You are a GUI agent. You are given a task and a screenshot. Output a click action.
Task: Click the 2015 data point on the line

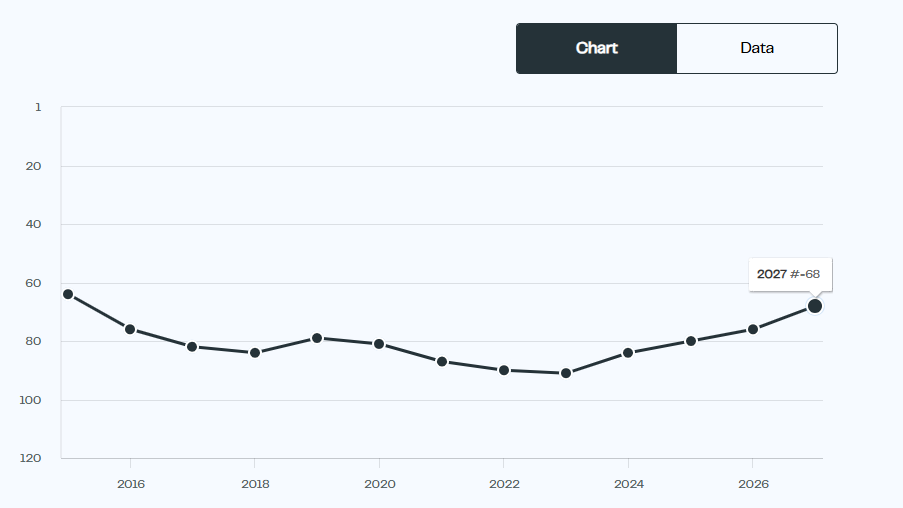pyautogui.click(x=68, y=294)
